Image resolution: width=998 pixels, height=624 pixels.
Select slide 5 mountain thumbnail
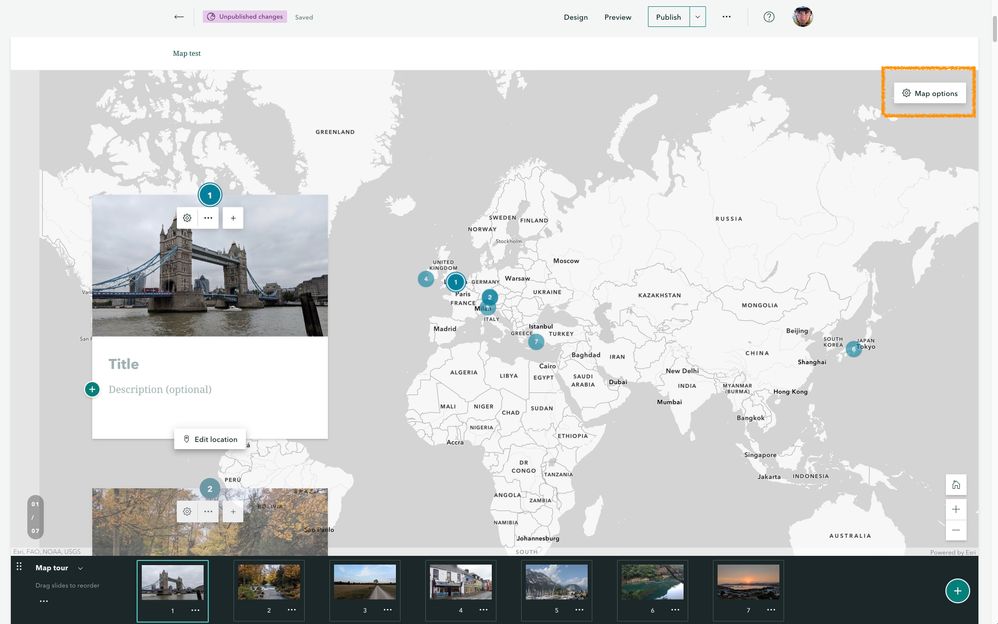557,581
